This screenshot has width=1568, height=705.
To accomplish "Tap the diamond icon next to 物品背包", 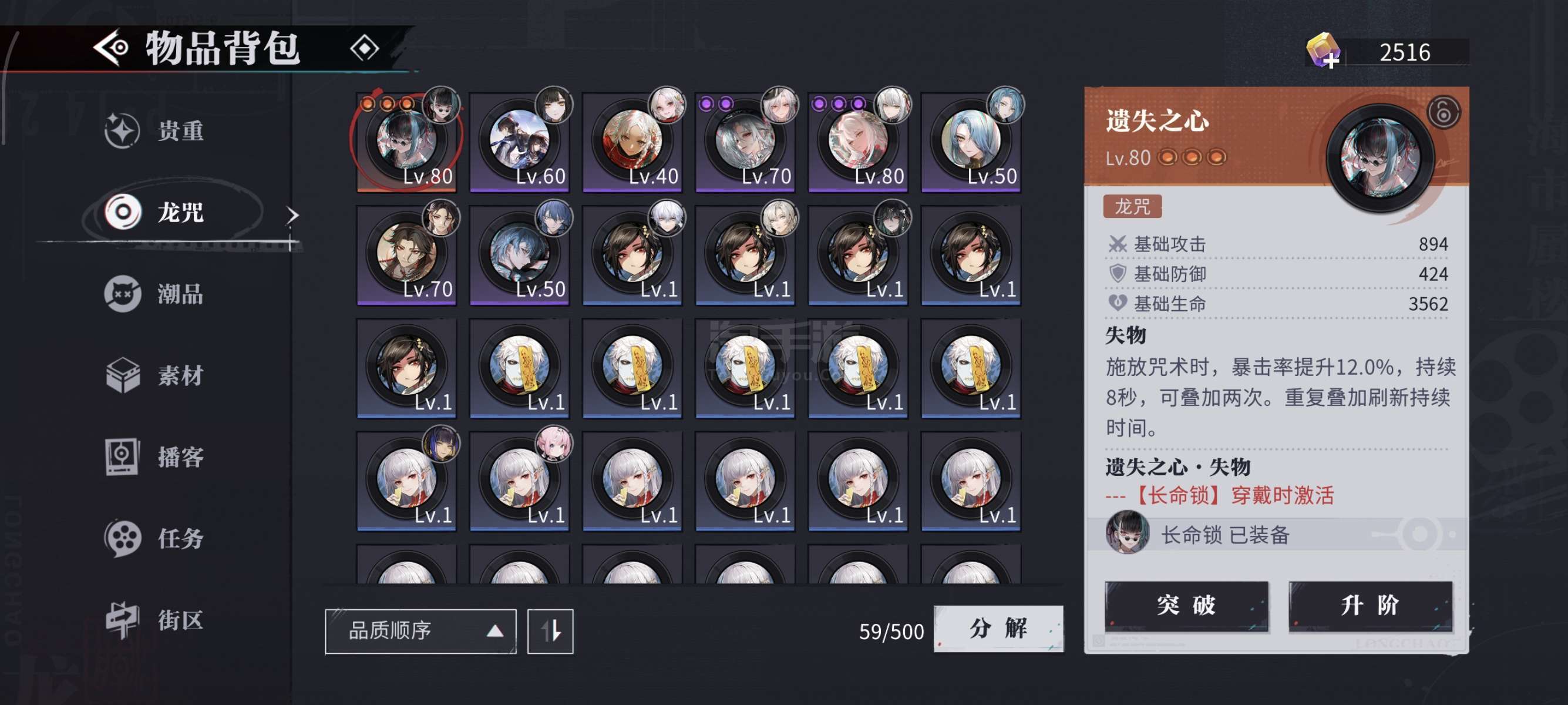I will [x=365, y=48].
